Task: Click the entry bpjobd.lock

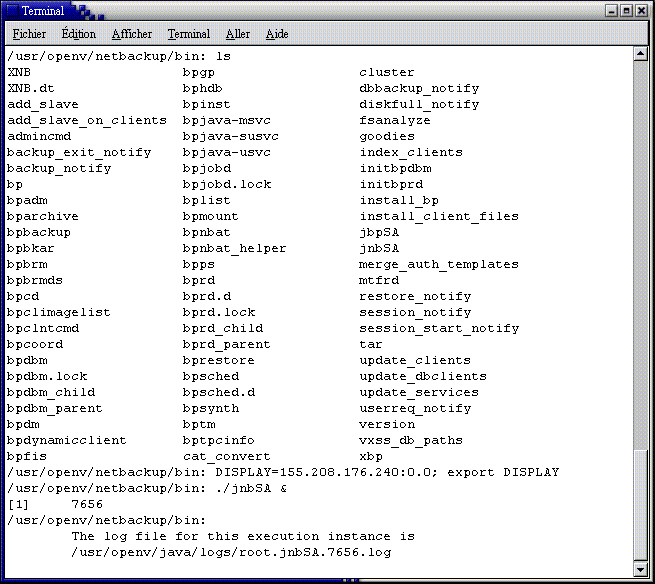Action: click(227, 185)
